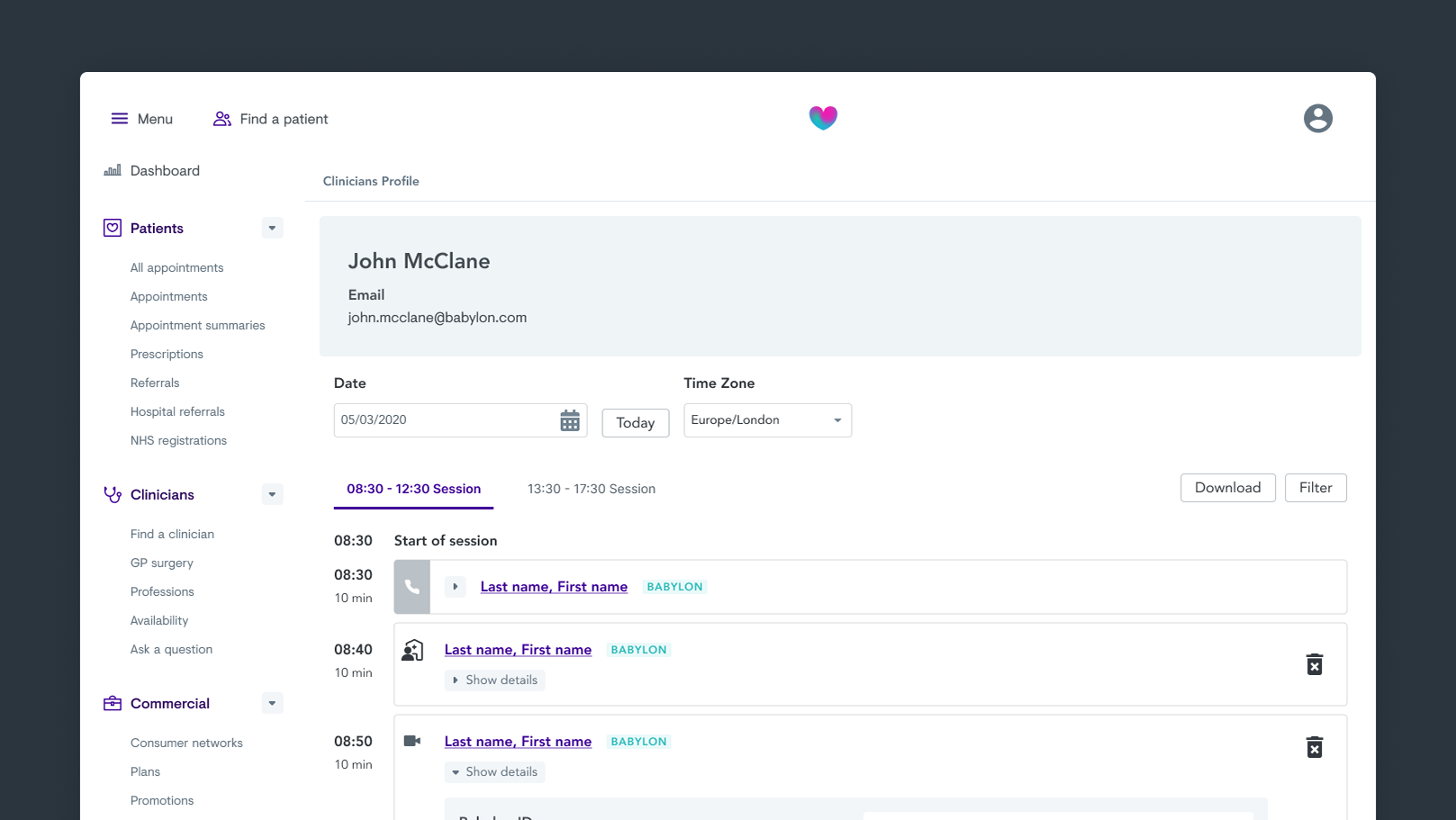Open Availability in sidebar
The width and height of the screenshot is (1456, 820).
click(159, 620)
